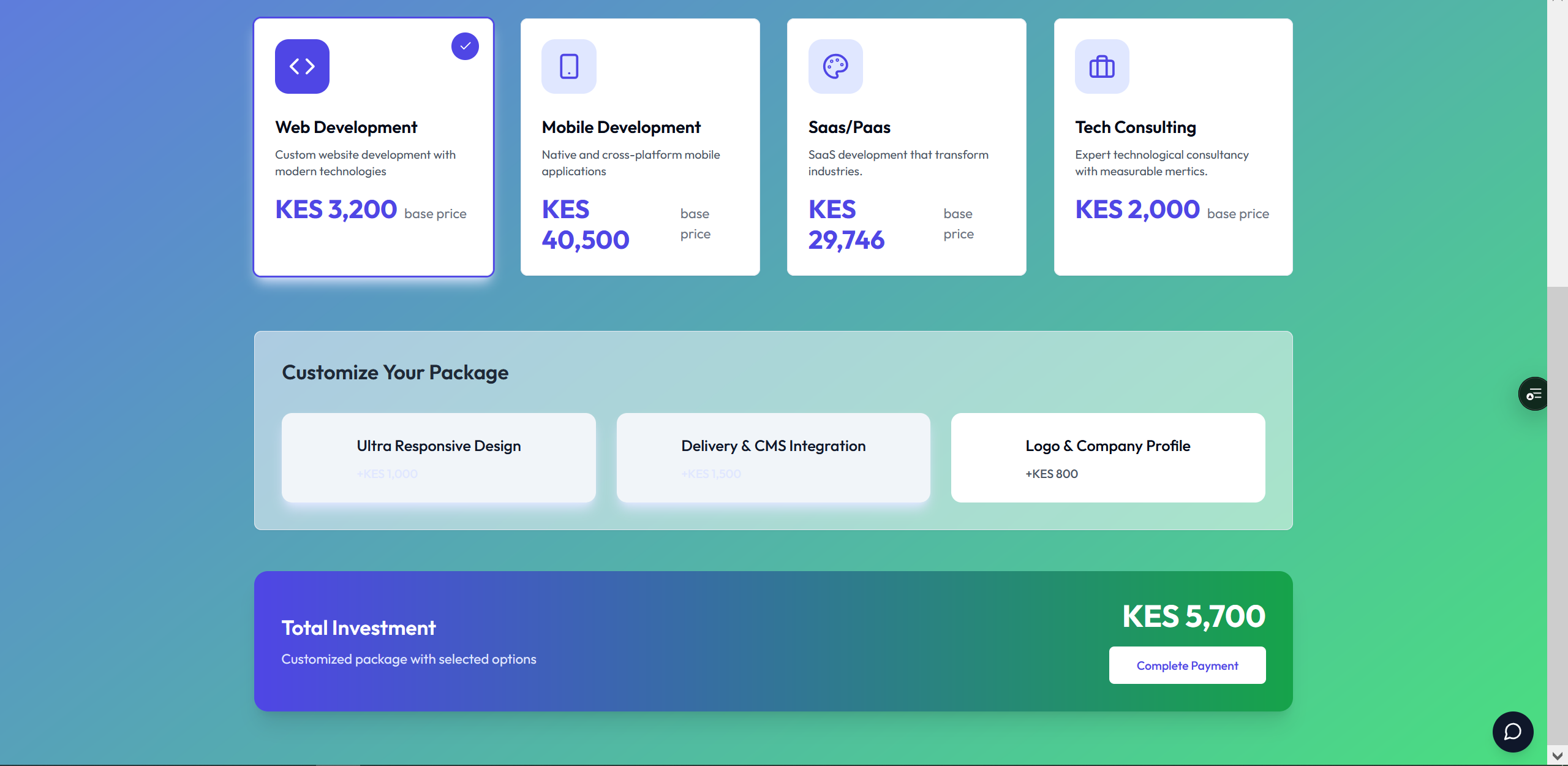Click the scrollbar down arrow
Screen dimensions: 1568x766
(x=1557, y=756)
